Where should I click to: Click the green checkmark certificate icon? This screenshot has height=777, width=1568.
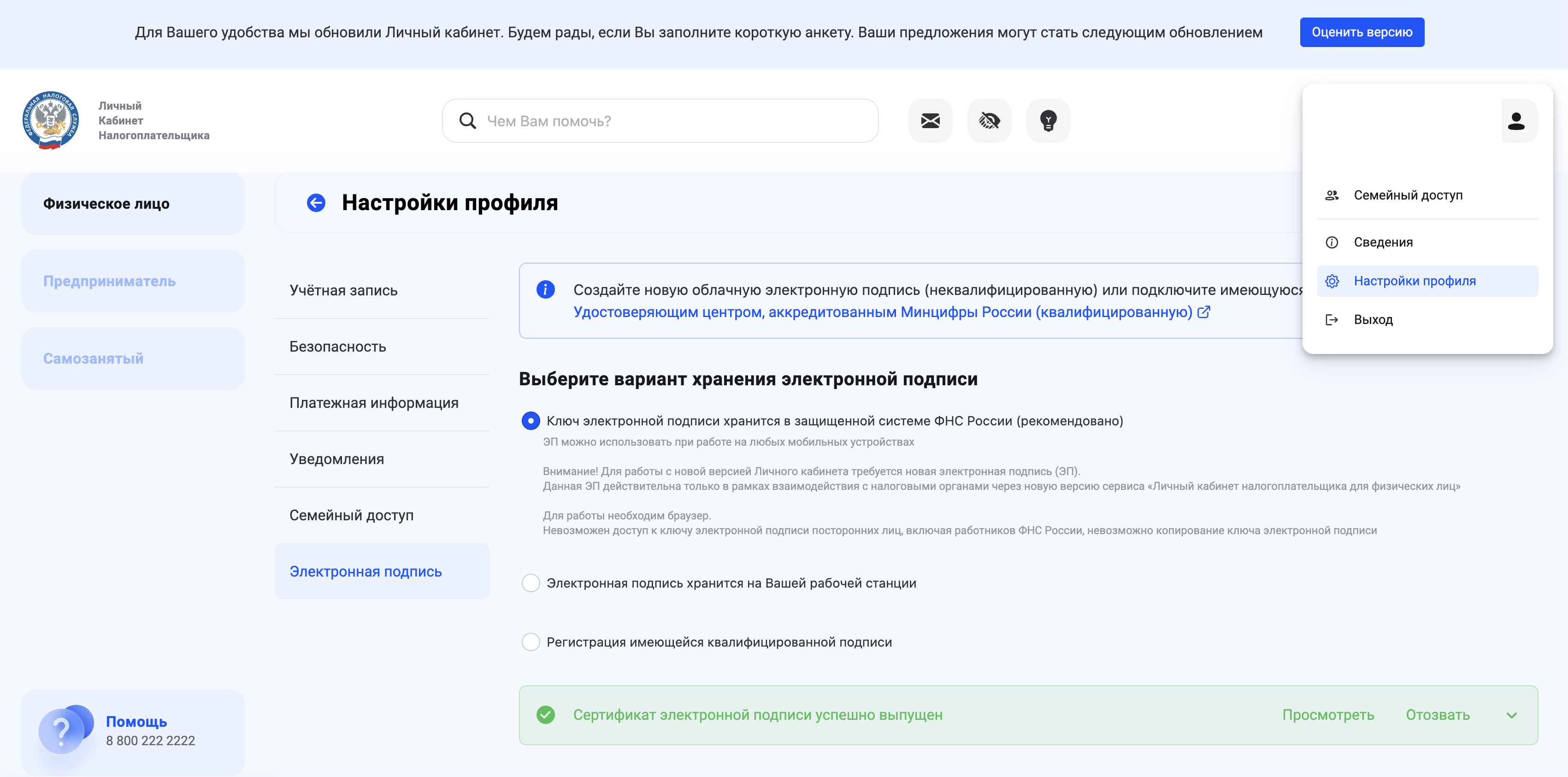(x=545, y=715)
